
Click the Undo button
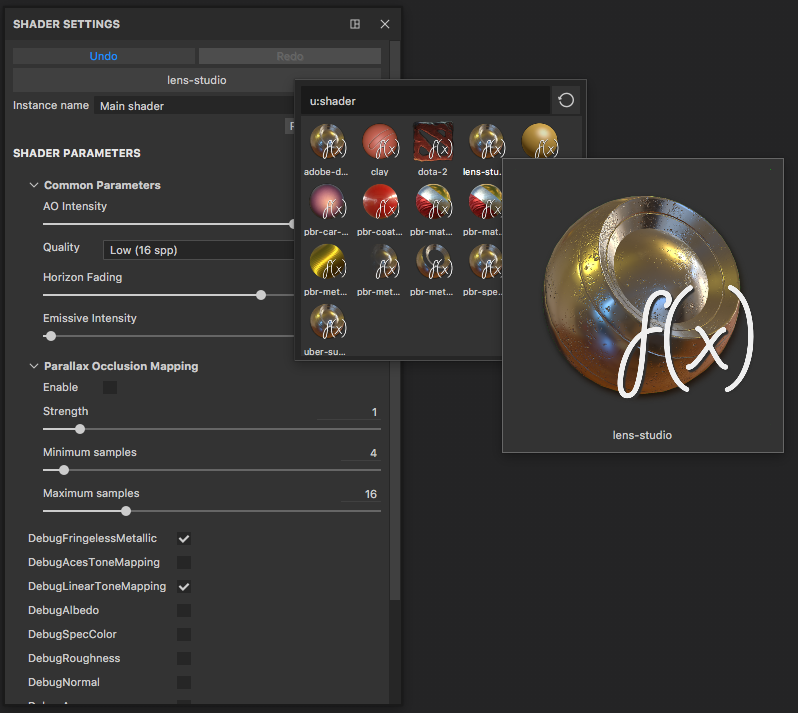(104, 56)
